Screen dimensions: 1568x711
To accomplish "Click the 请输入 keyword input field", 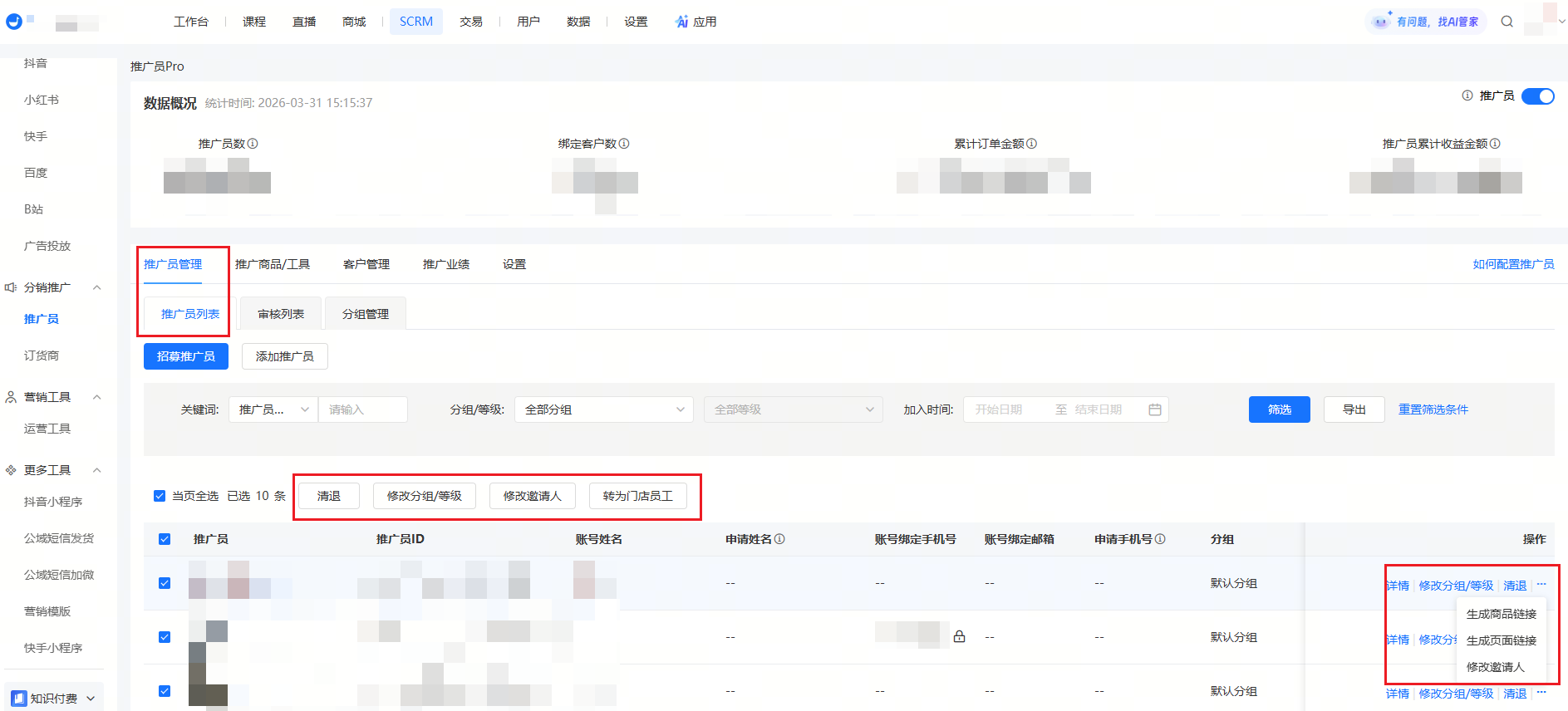I will pos(363,409).
